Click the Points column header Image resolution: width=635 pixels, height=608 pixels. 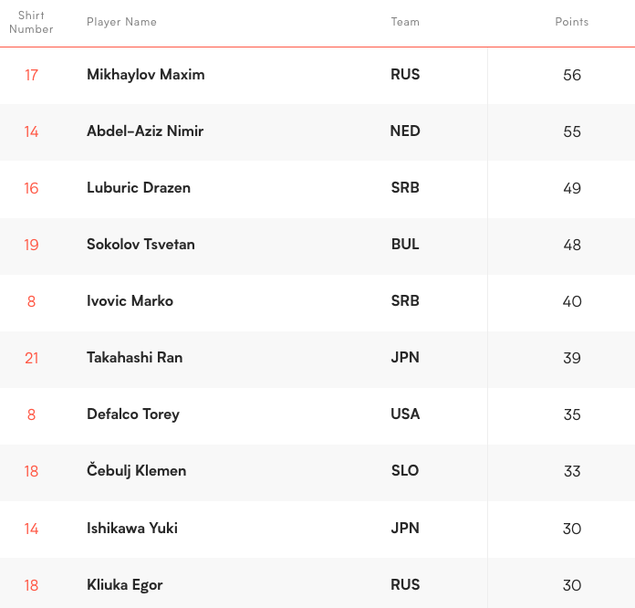tap(572, 22)
